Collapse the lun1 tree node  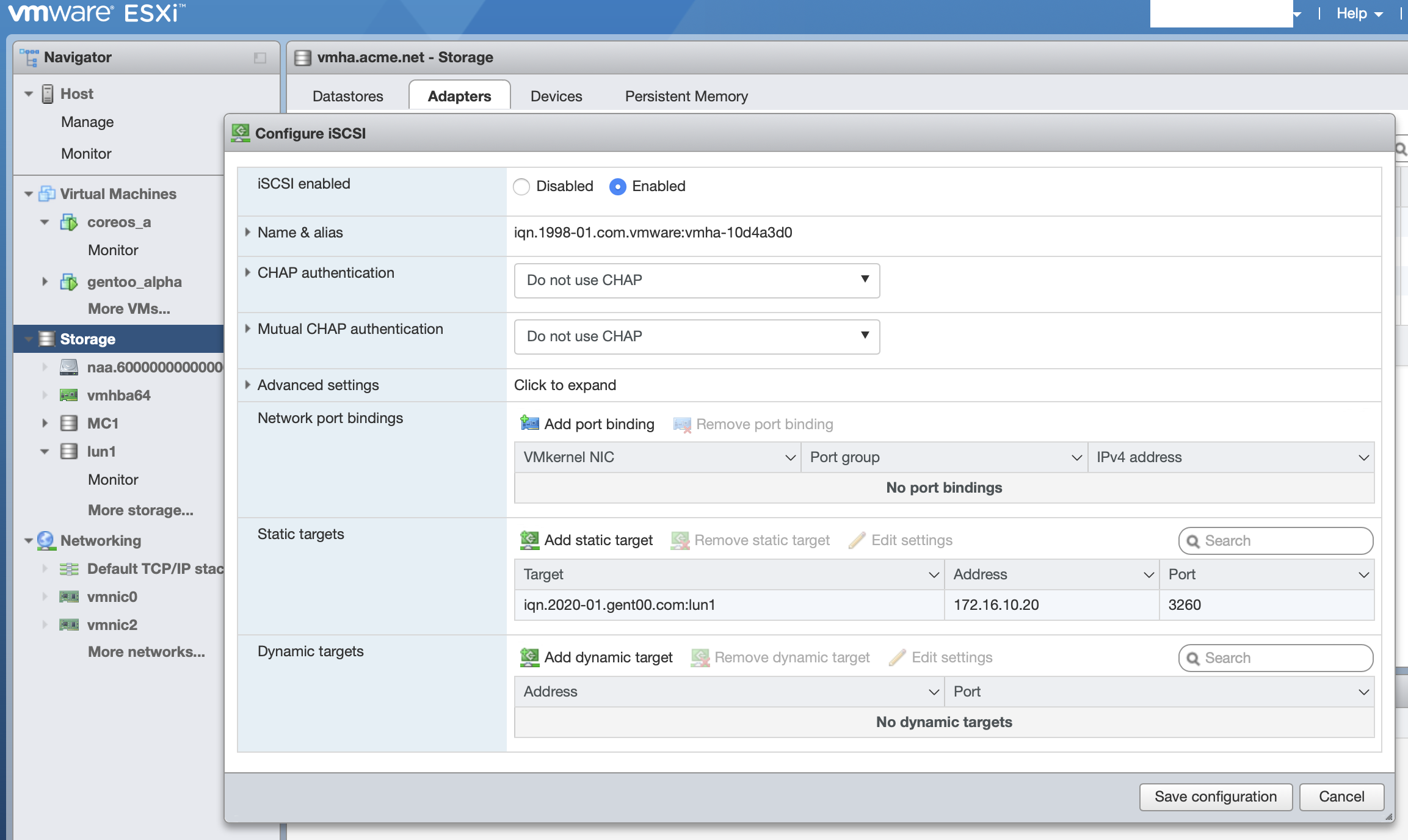(45, 452)
